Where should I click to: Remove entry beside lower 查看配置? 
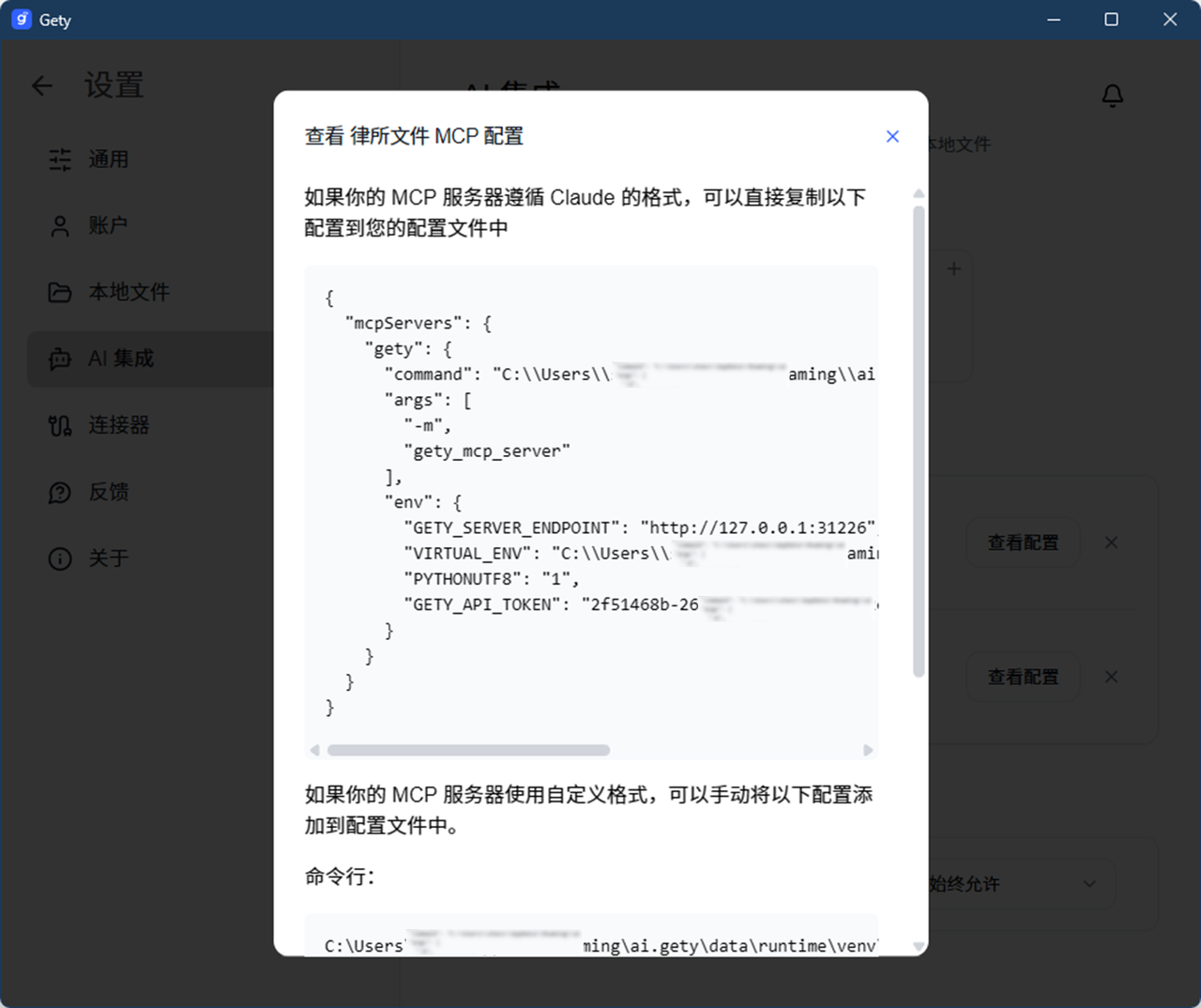(1111, 677)
